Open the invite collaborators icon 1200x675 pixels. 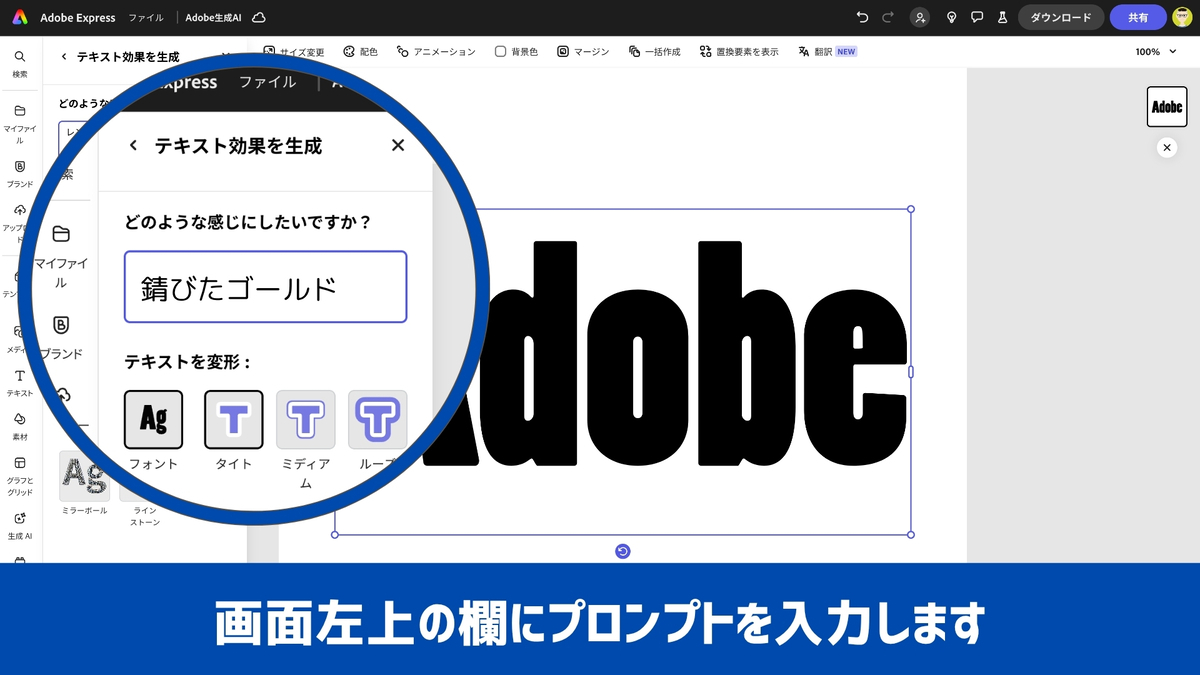(920, 17)
